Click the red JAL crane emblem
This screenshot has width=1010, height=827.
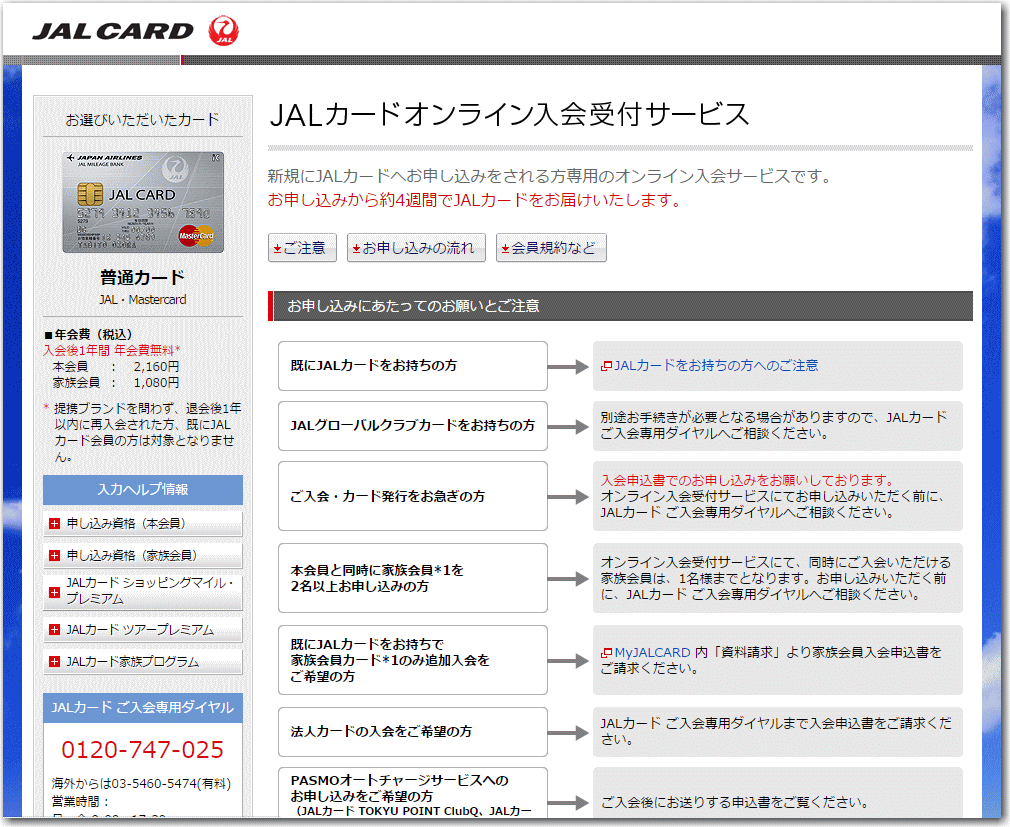point(224,31)
